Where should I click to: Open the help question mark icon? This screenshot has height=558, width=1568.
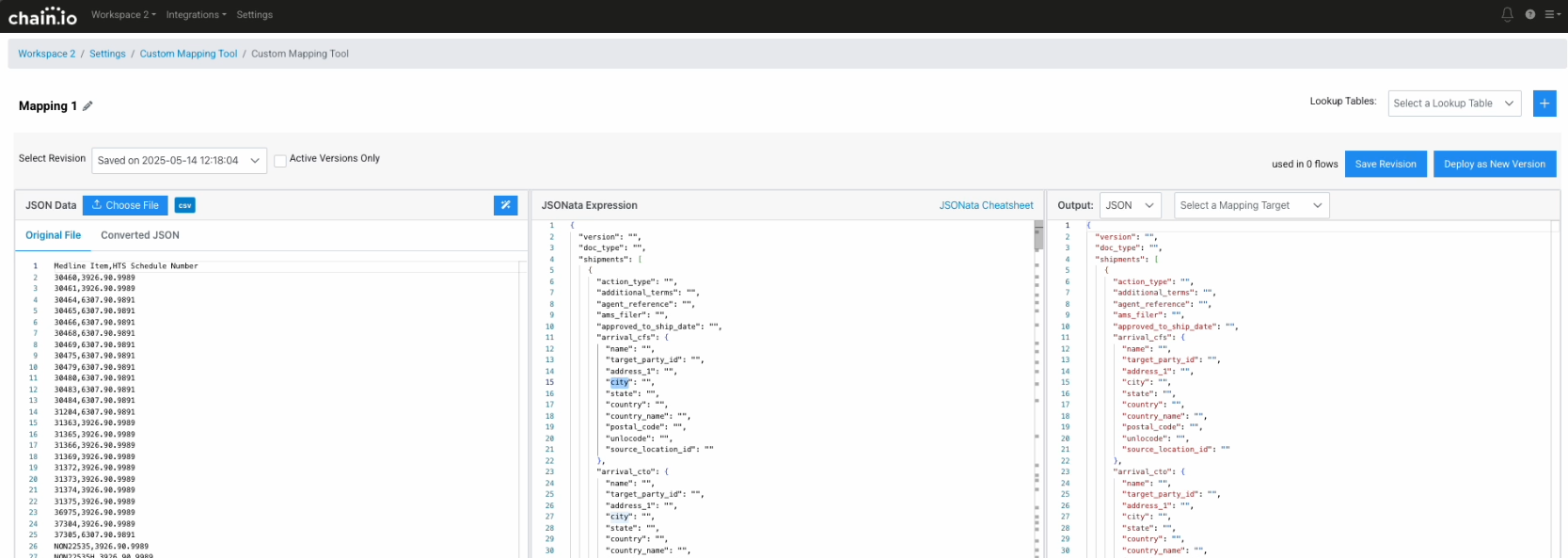click(x=1530, y=14)
